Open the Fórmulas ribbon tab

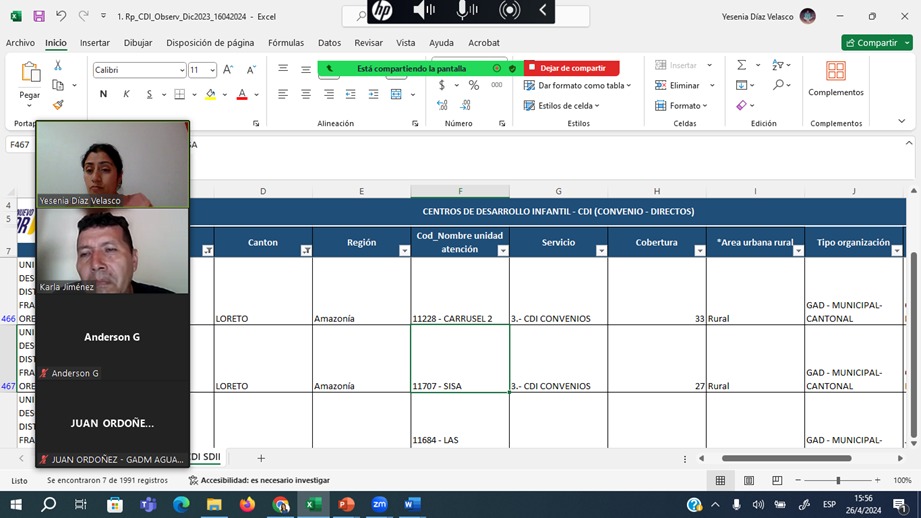[x=286, y=43]
